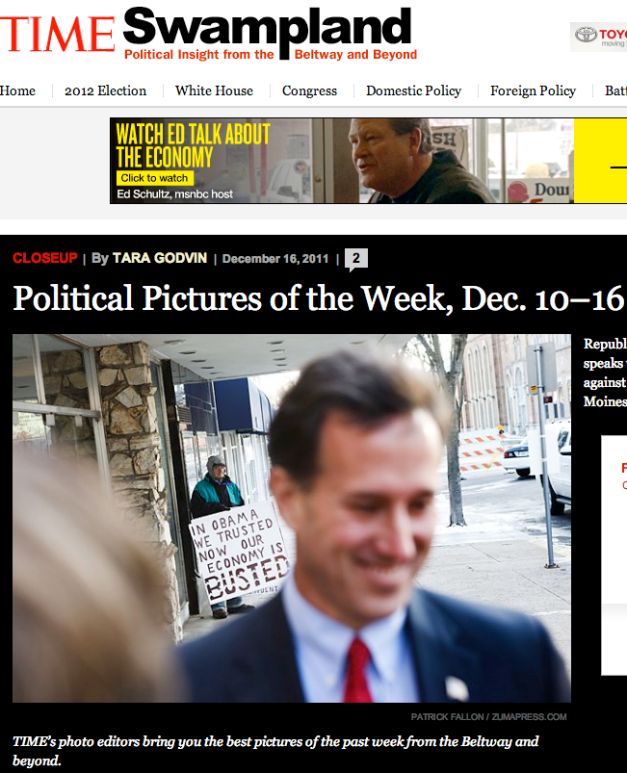627x773 pixels.
Task: Click the December 16, 2011 date
Action: point(275,259)
